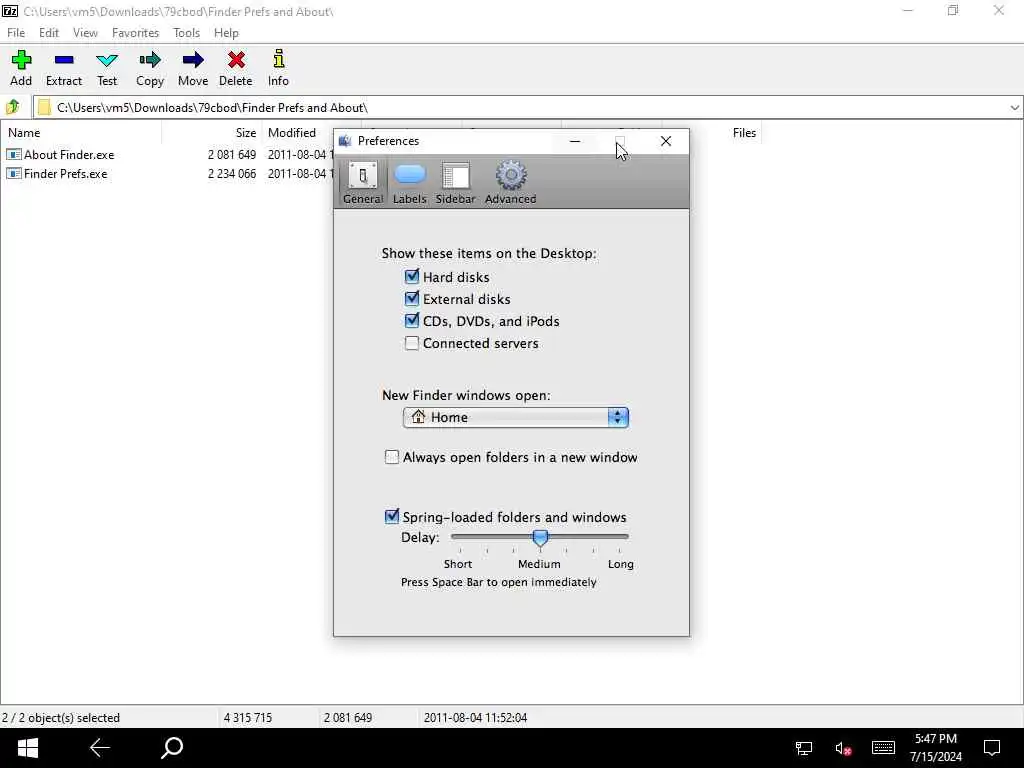
Task: Click status bar date 2011-08-04 11:52:04
Action: 475,718
